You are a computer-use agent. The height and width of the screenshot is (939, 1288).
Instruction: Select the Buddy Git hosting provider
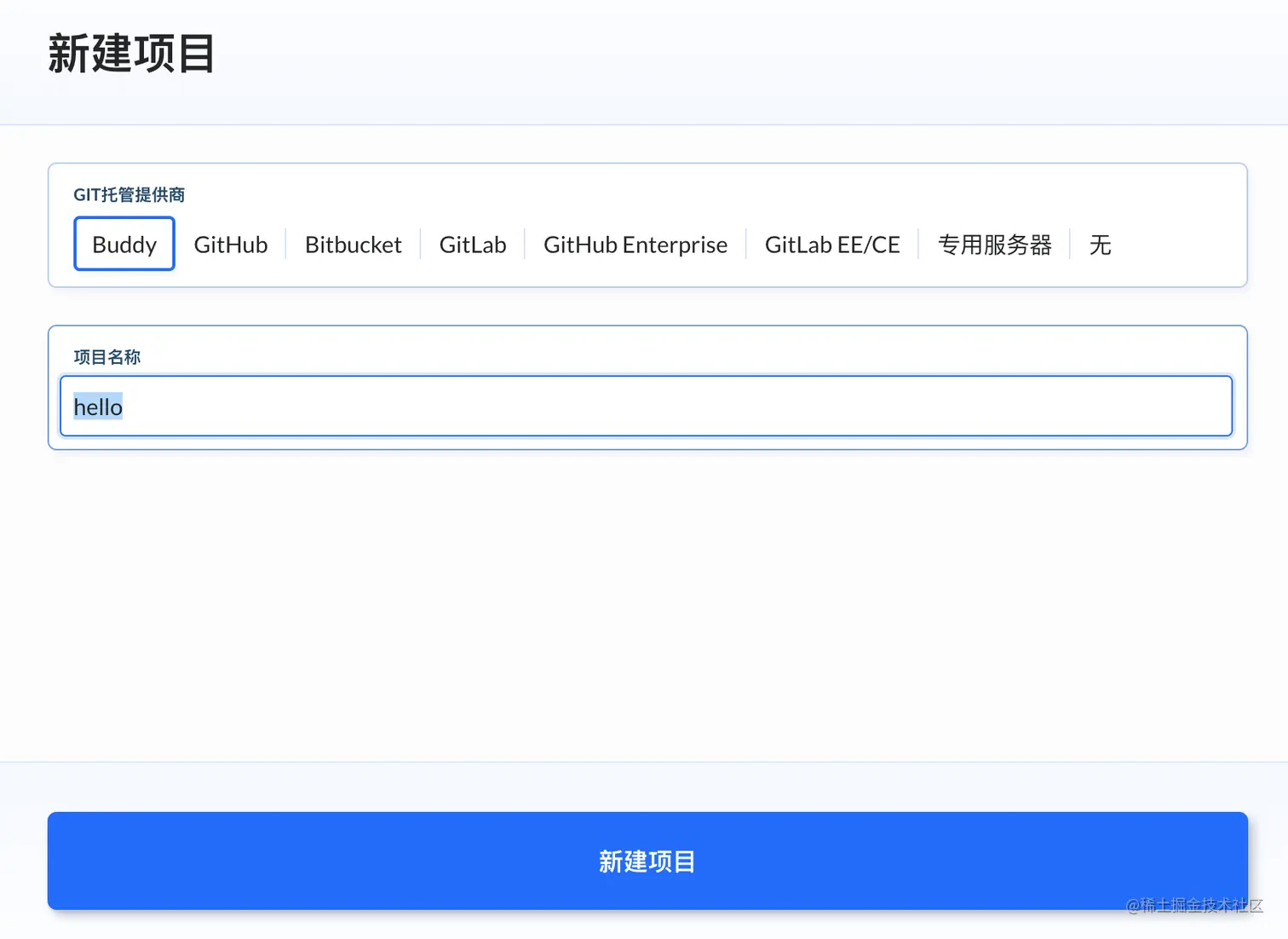tap(124, 245)
